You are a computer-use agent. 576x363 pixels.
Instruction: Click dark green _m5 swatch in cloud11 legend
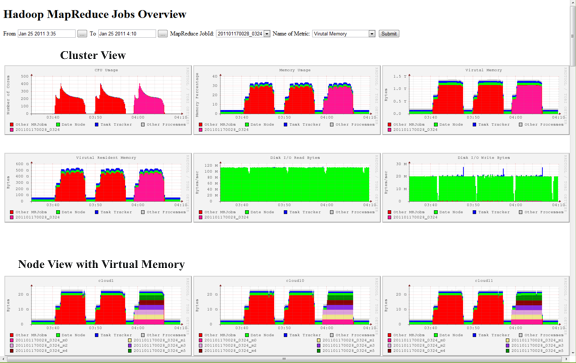[508, 351]
